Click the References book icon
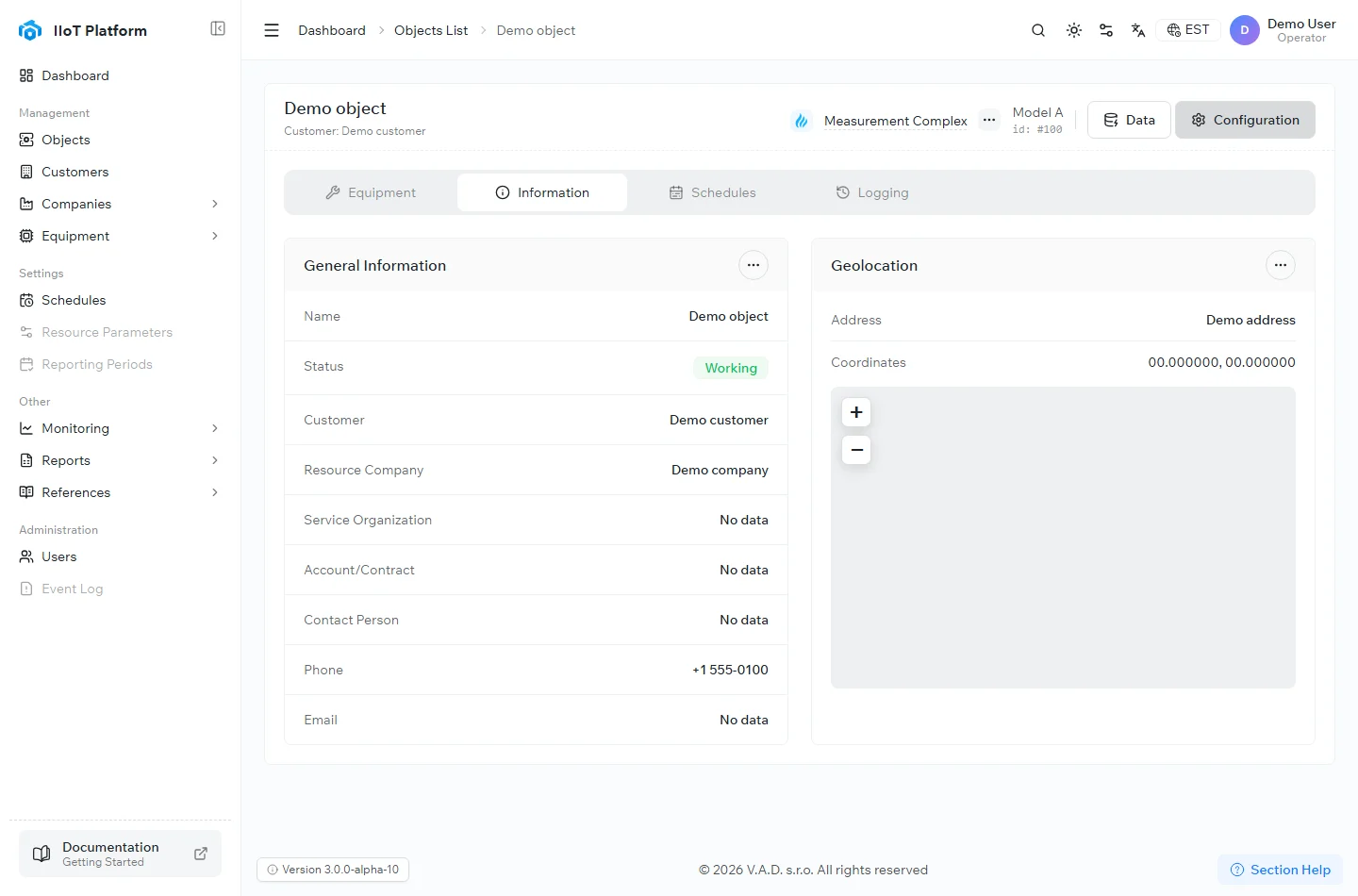This screenshot has height=896, width=1358. (x=26, y=492)
